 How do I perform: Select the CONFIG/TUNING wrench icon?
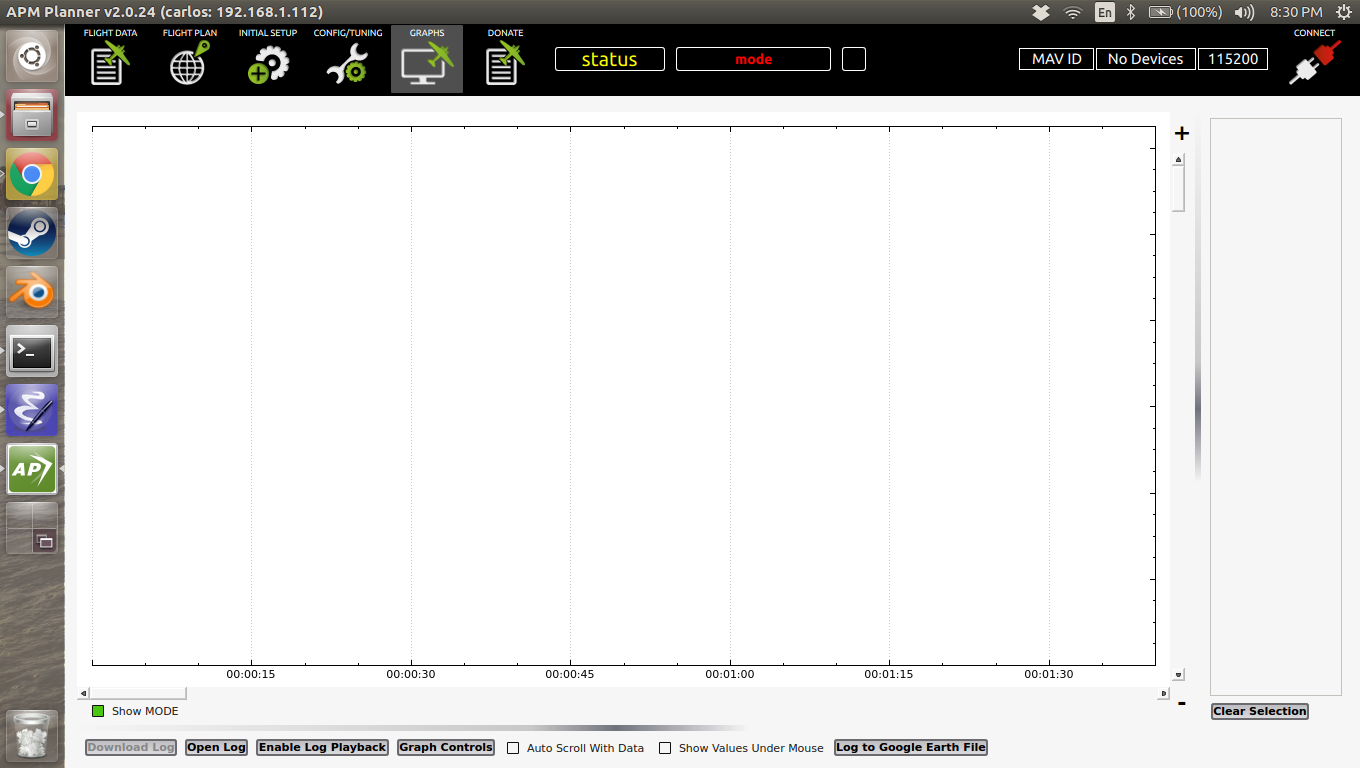coord(346,60)
